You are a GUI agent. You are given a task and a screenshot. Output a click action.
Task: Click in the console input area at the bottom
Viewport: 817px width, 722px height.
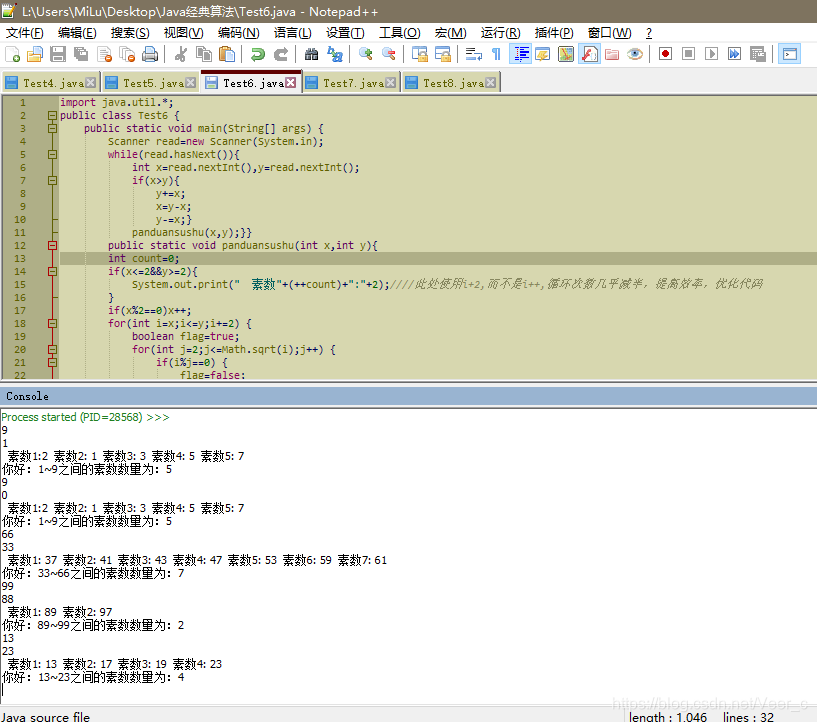(408, 690)
